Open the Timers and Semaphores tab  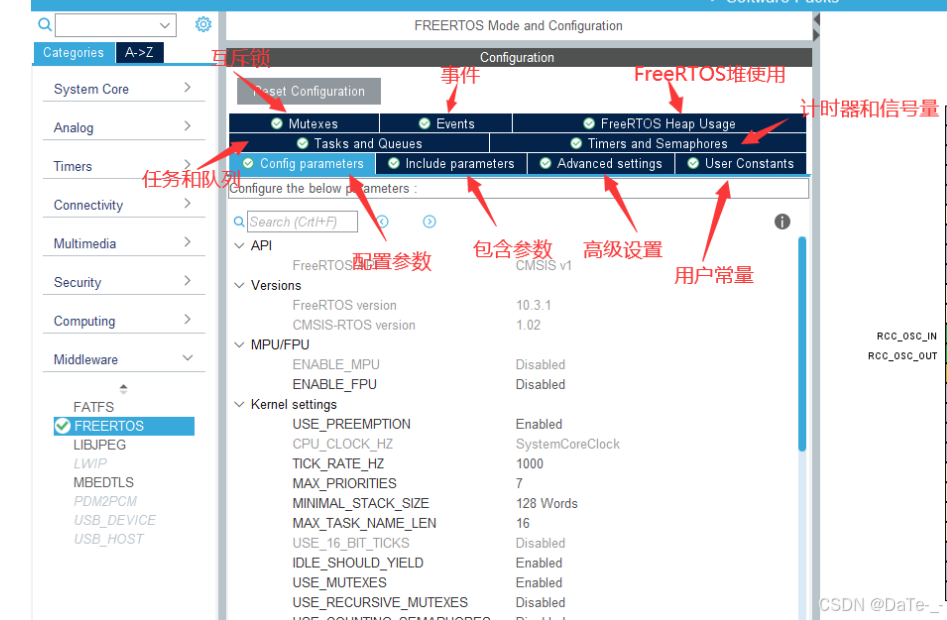coord(648,143)
